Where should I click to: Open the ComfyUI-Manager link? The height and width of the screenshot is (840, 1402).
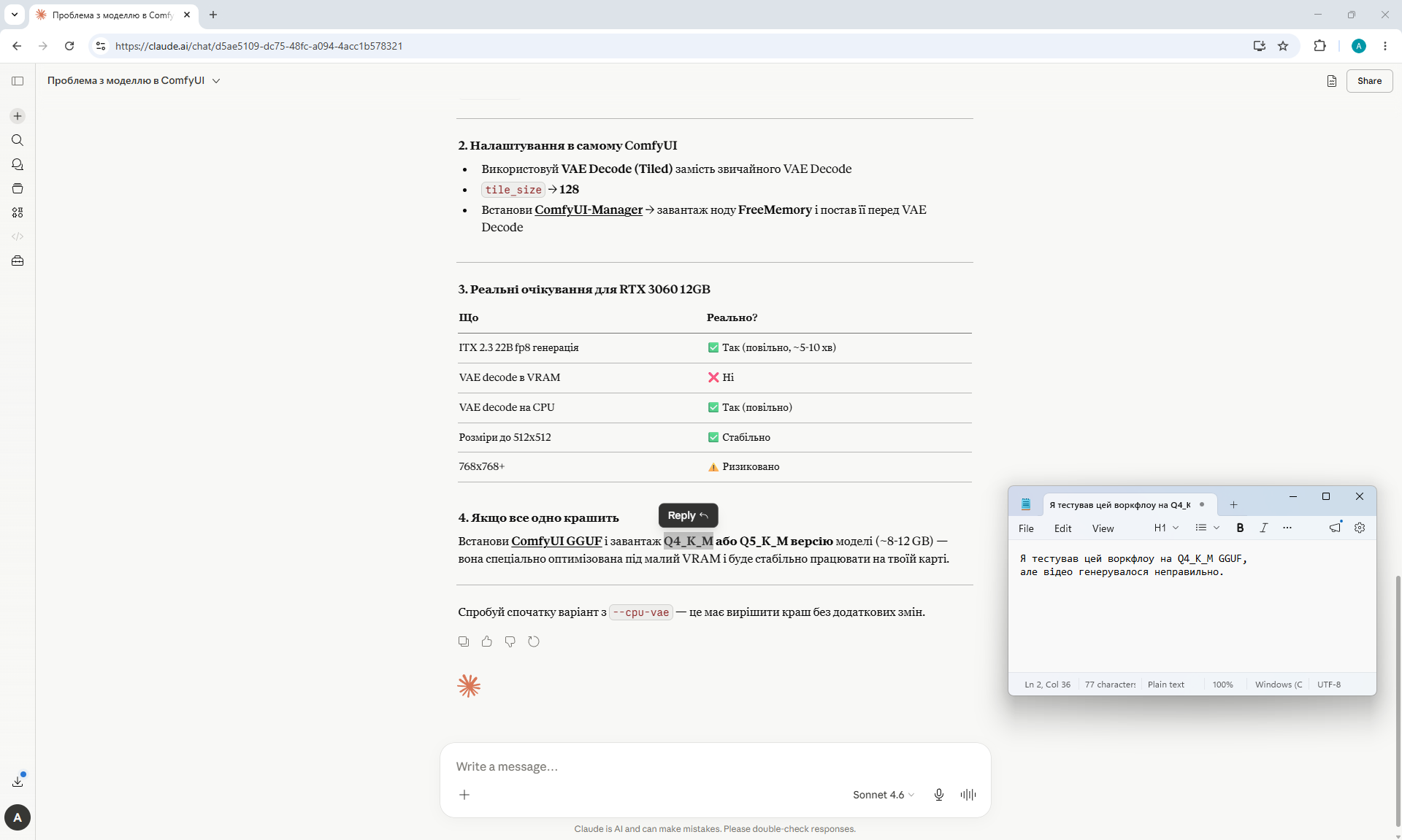(589, 209)
